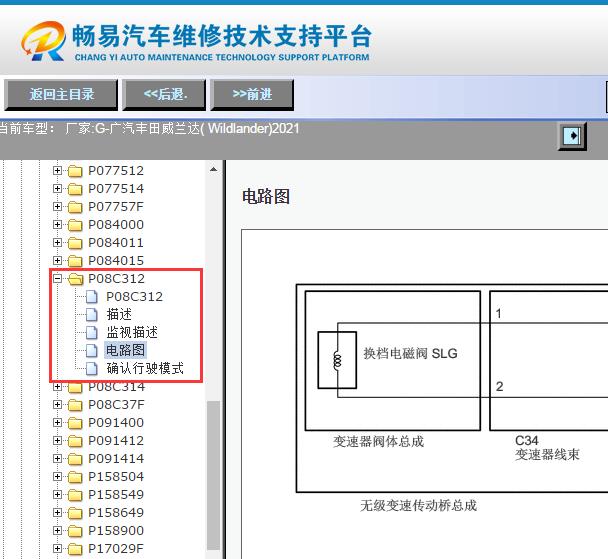Select the P158900 folder label
Viewport: 608px width, 559px height.
click(116, 531)
